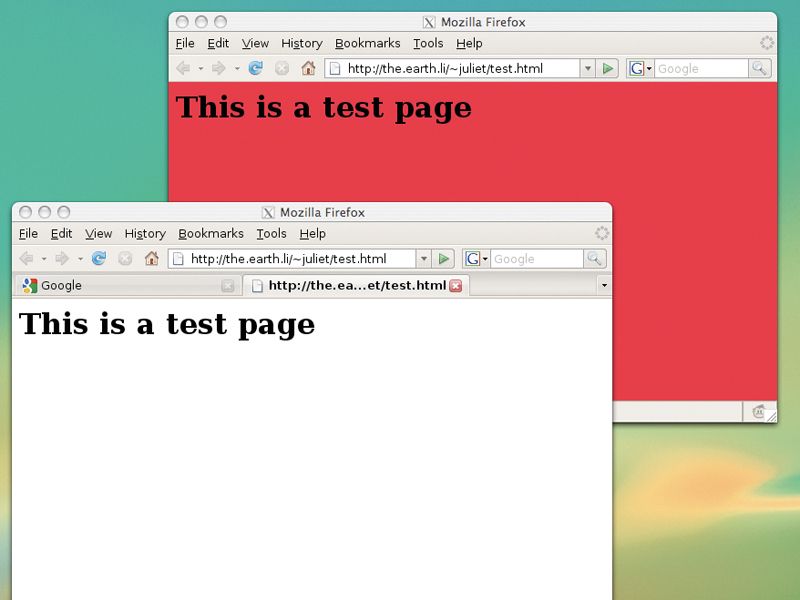The image size is (800, 600).
Task: Close the test.html tab
Action: tap(455, 285)
